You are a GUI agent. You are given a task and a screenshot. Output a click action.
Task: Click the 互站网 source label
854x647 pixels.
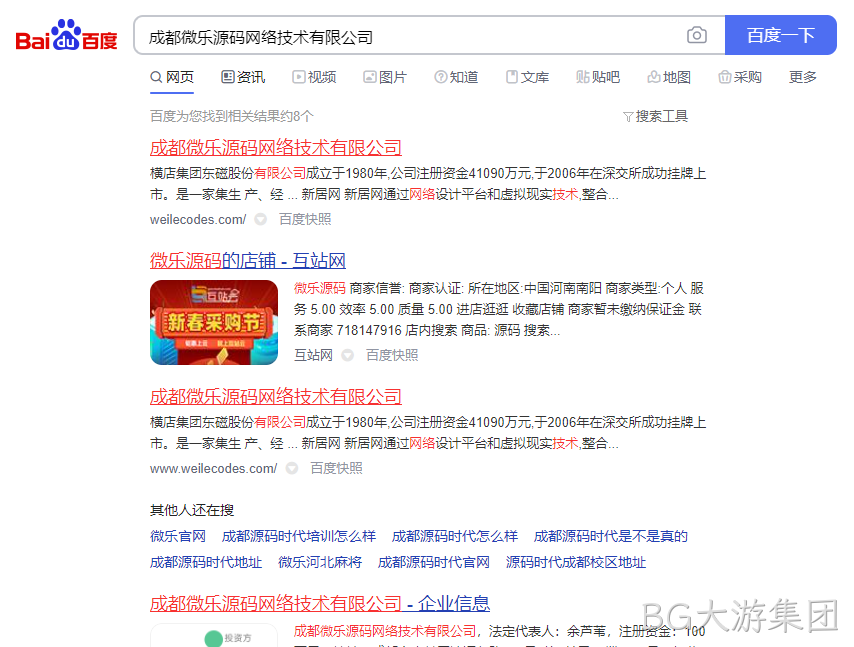[x=313, y=356]
